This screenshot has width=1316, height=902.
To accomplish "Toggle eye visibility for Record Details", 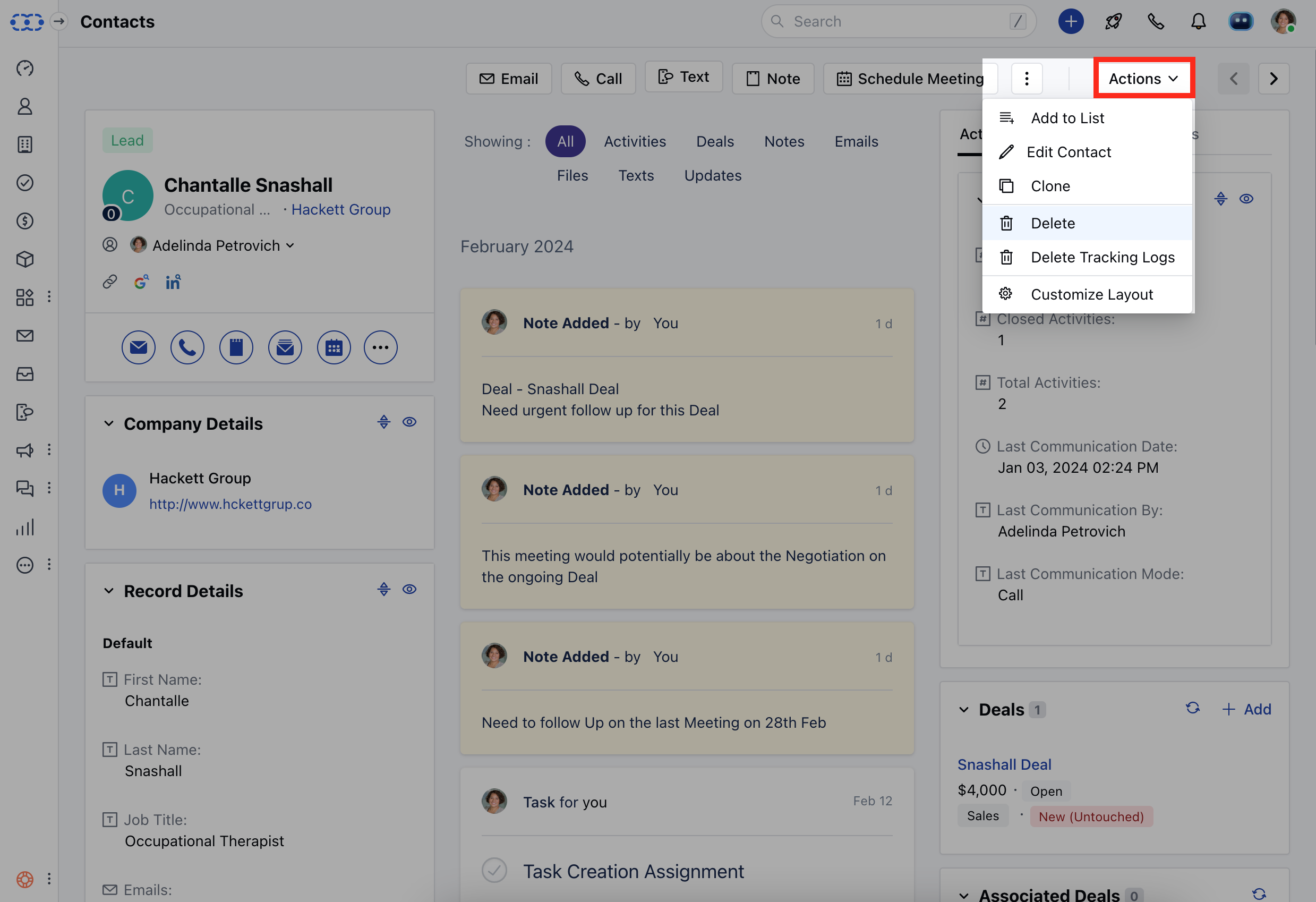I will pos(409,589).
